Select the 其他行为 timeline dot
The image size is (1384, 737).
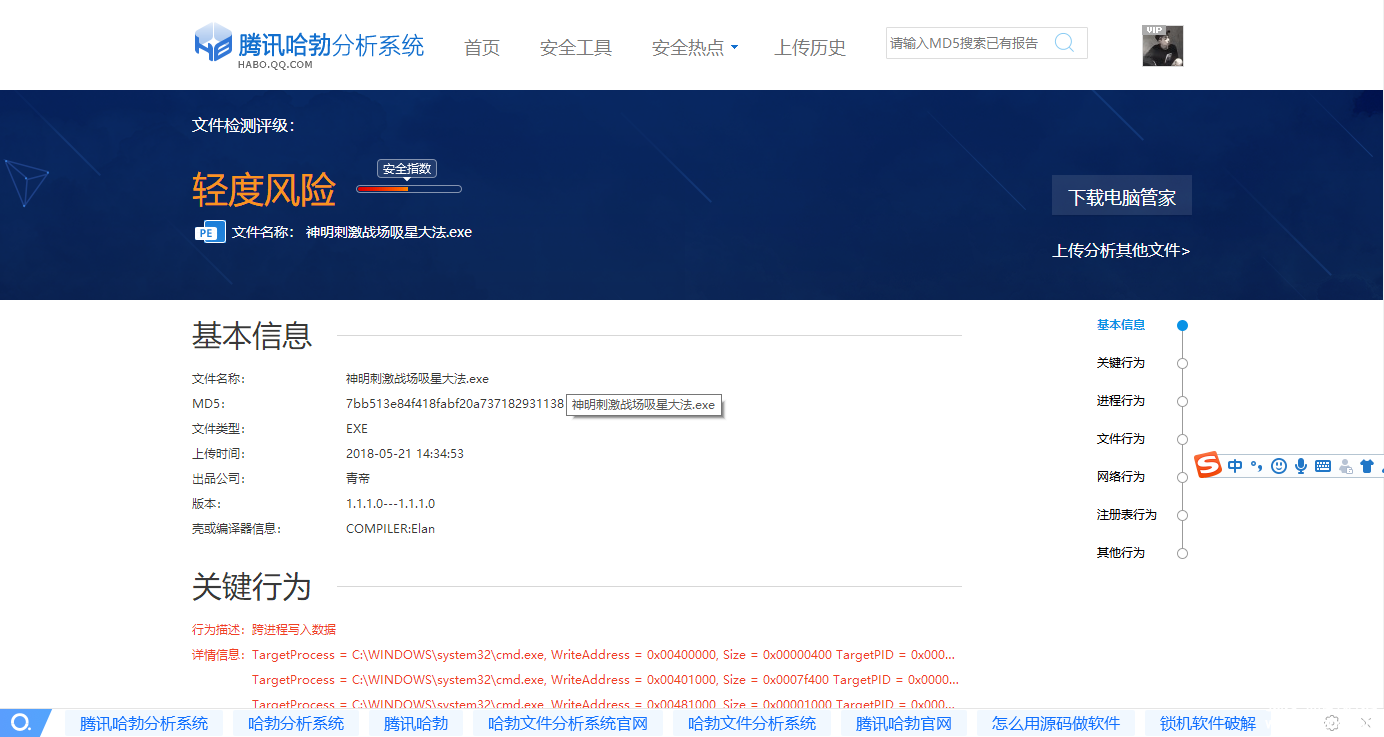1182,553
